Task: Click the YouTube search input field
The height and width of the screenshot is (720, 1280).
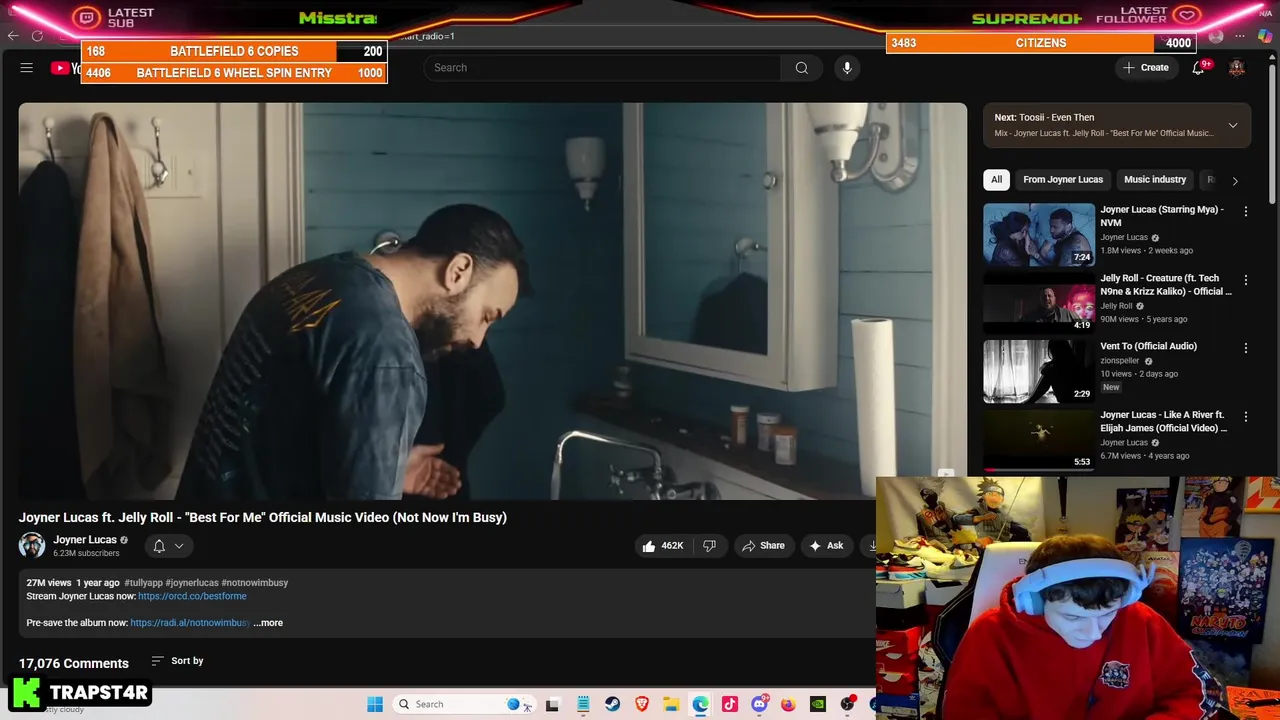Action: point(602,68)
